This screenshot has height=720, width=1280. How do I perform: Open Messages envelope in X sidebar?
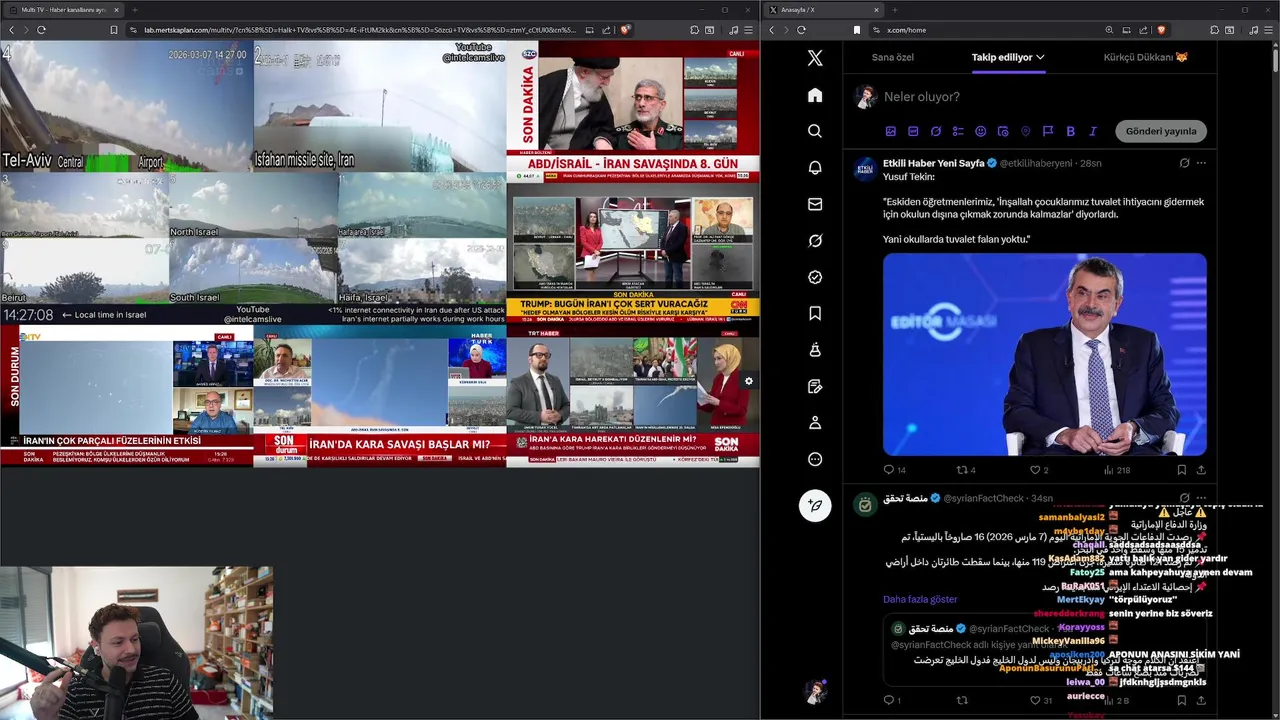[x=815, y=204]
